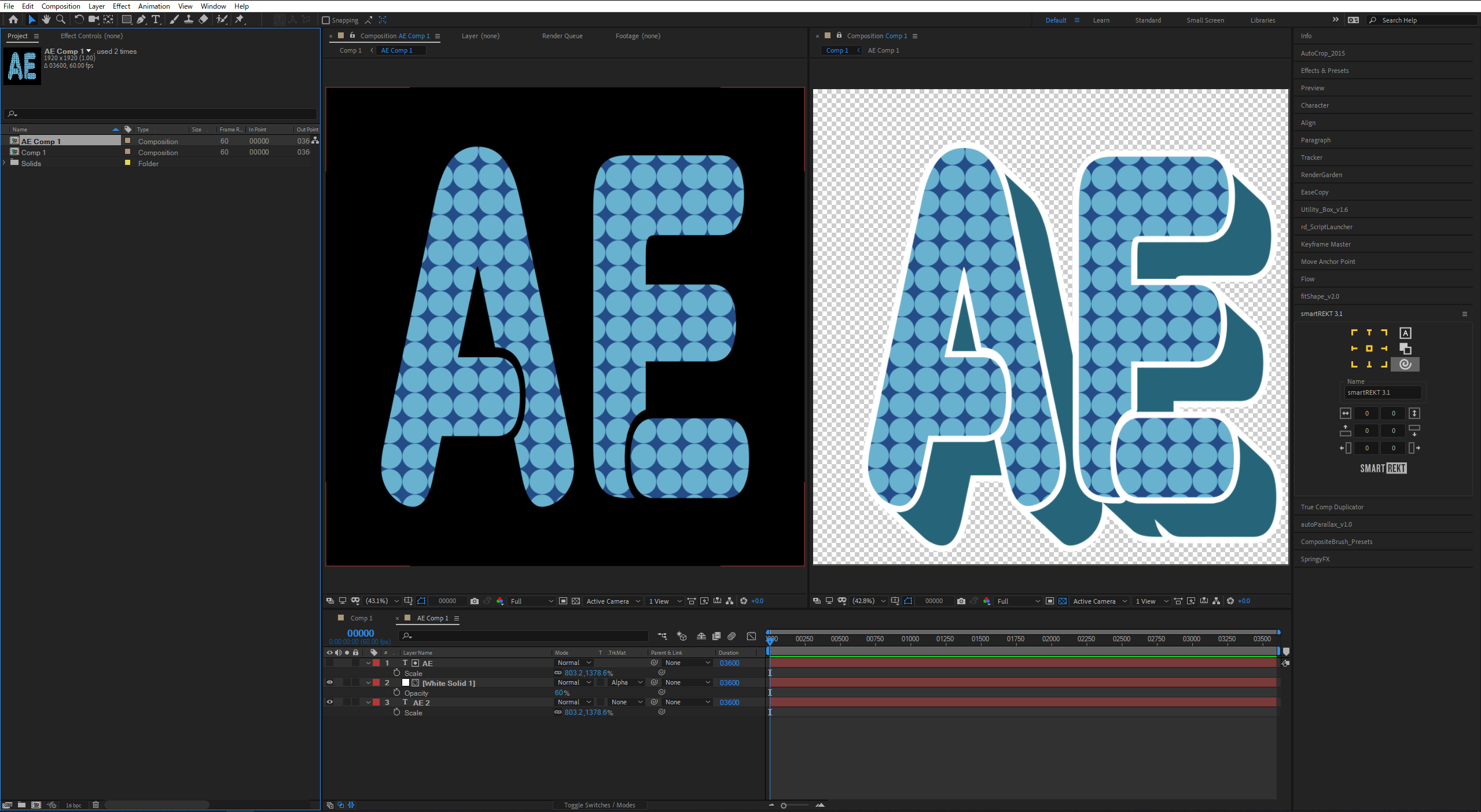The height and width of the screenshot is (812, 1481).
Task: Click Toggle Switches / Modes button
Action: point(599,805)
